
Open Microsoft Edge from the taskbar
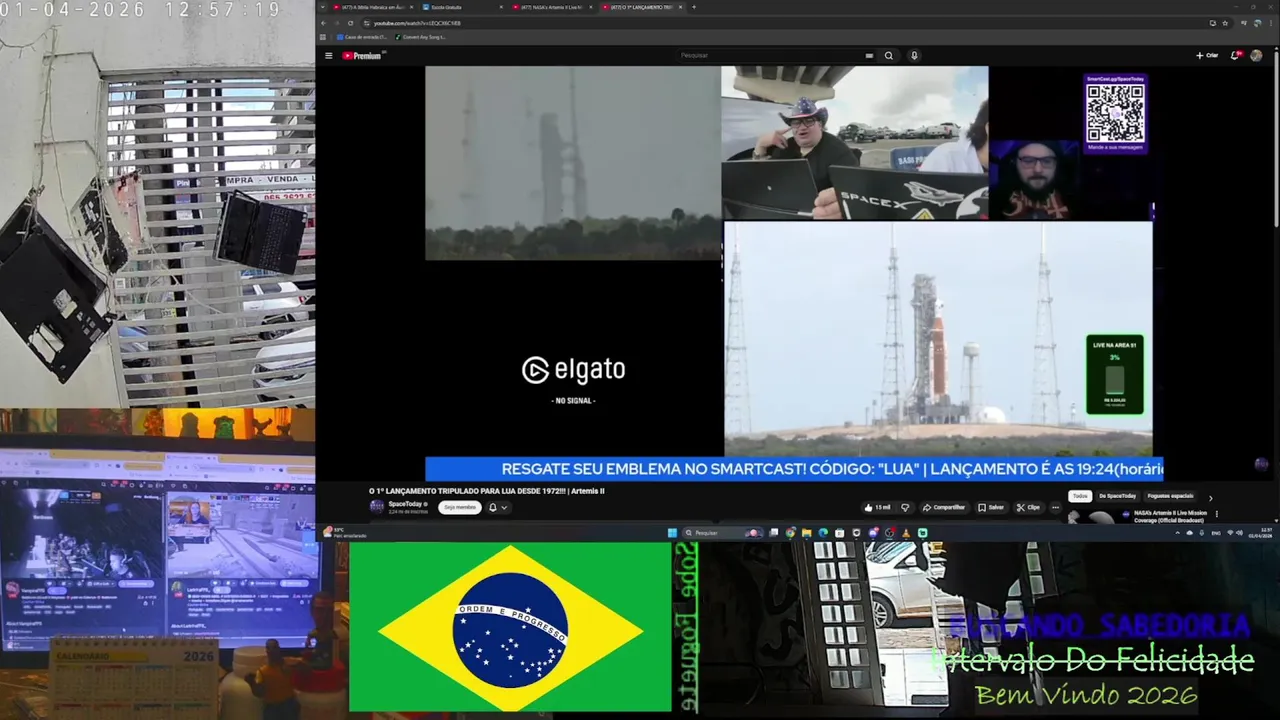(823, 533)
